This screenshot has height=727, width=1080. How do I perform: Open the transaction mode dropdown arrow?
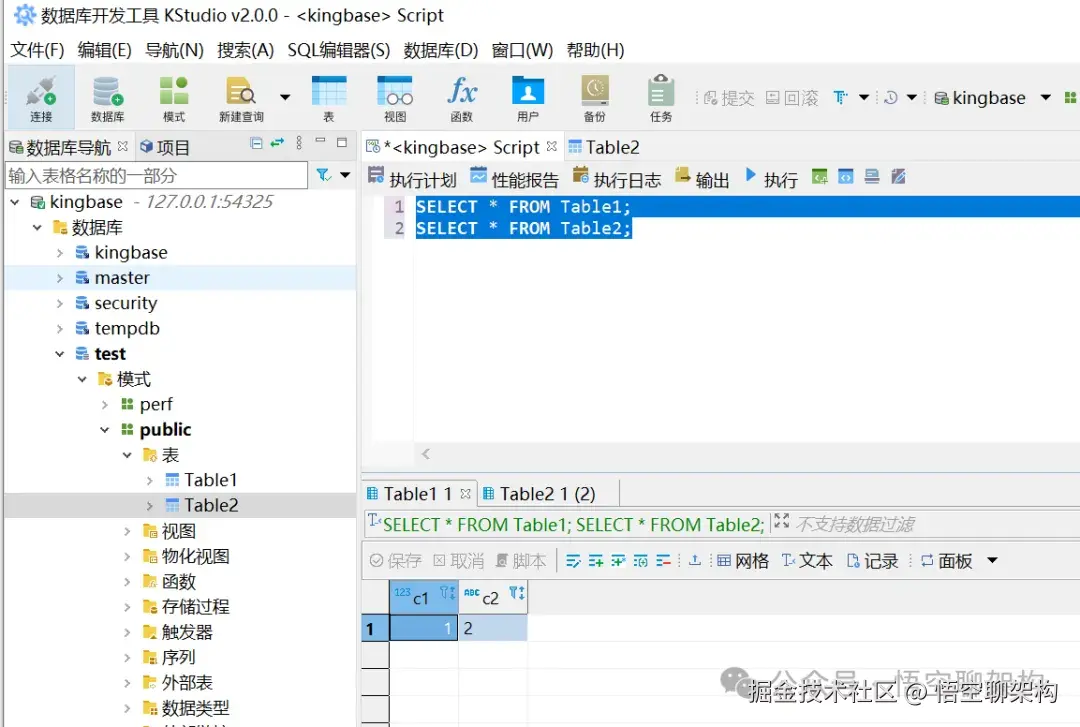(864, 98)
